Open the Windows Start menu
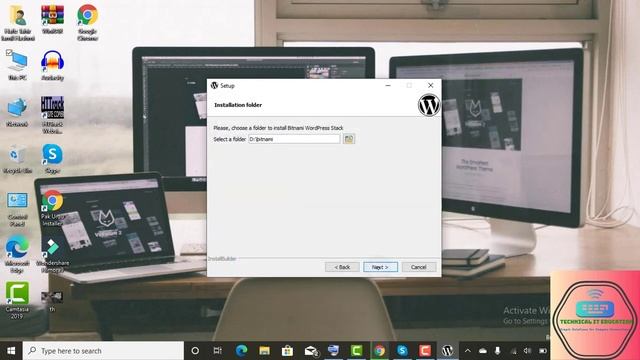 [x=11, y=351]
